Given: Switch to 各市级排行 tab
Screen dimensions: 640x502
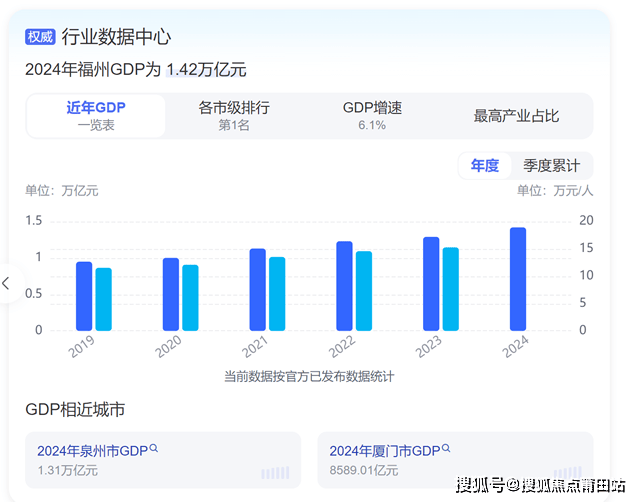Looking at the screenshot, I should 234,116.
